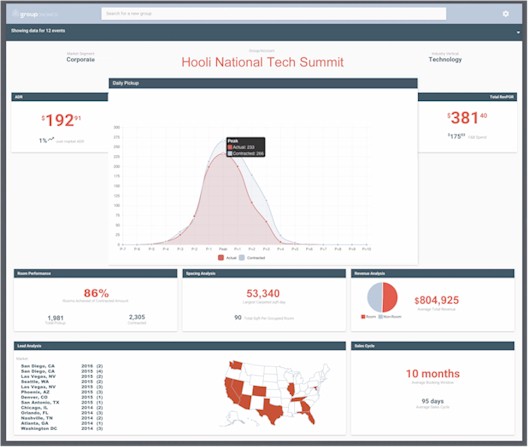Select the Seattle, WA 2015 row
Viewport: 528px width, 447px height.
point(62,382)
